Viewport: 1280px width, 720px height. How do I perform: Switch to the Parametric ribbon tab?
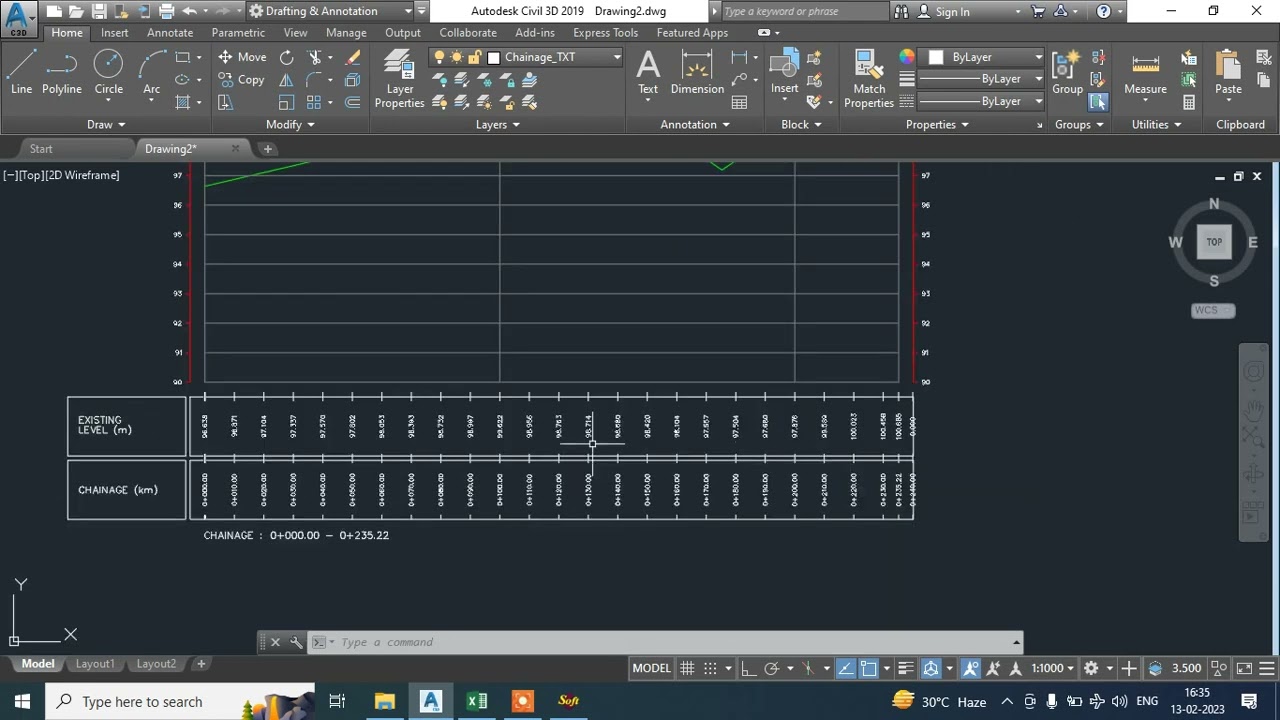(x=238, y=32)
